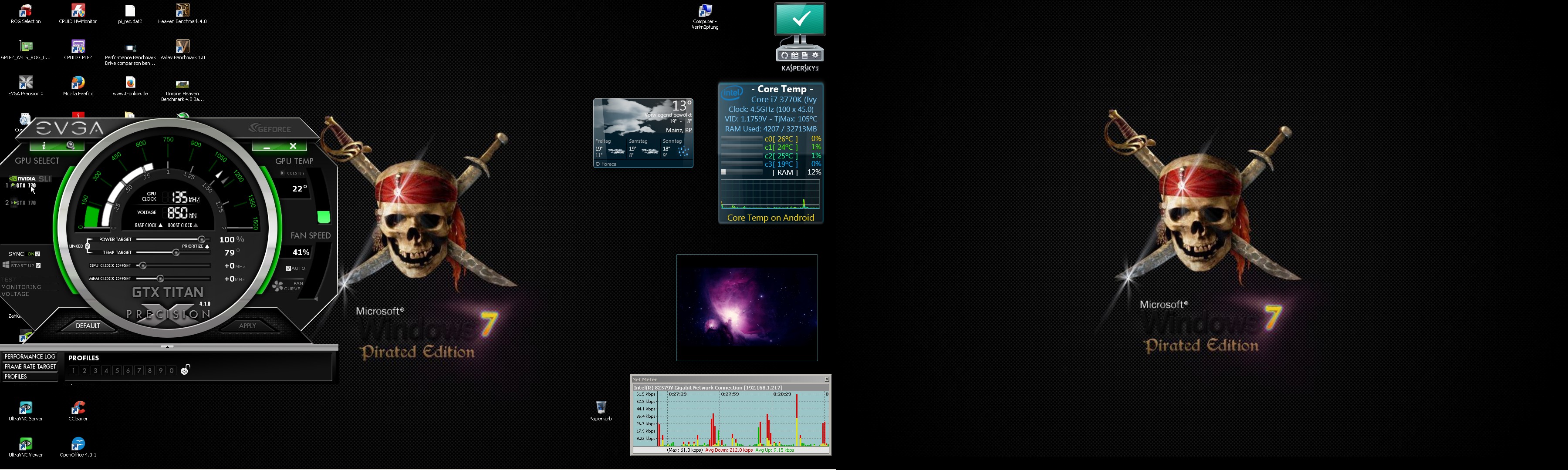Click the DEFAULT button
The height and width of the screenshot is (470, 1568).
pos(88,326)
